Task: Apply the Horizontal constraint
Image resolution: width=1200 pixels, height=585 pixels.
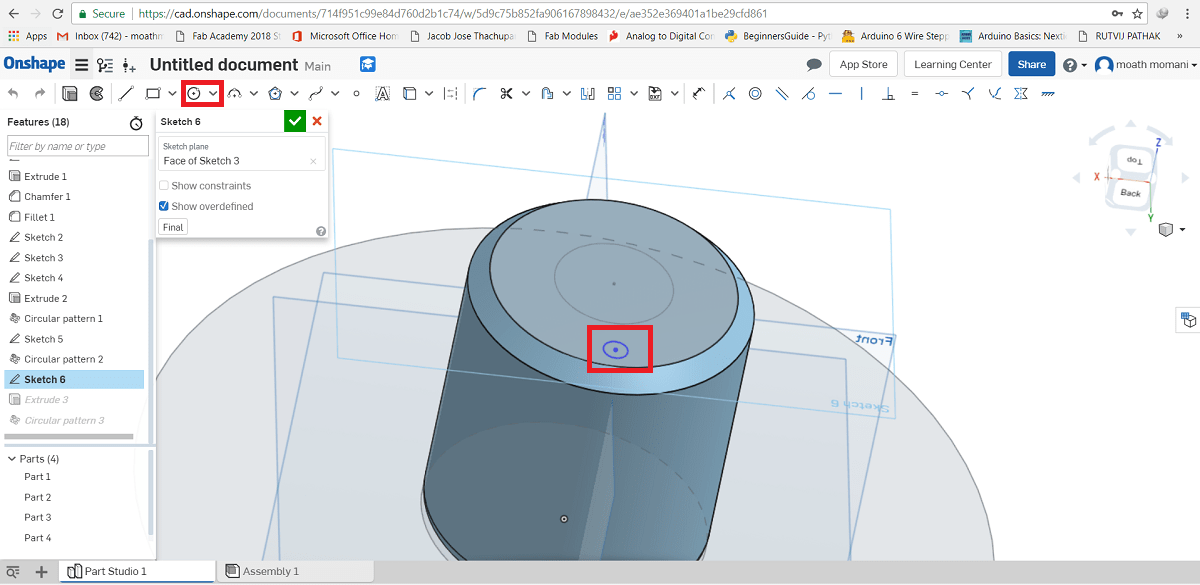Action: (835, 94)
